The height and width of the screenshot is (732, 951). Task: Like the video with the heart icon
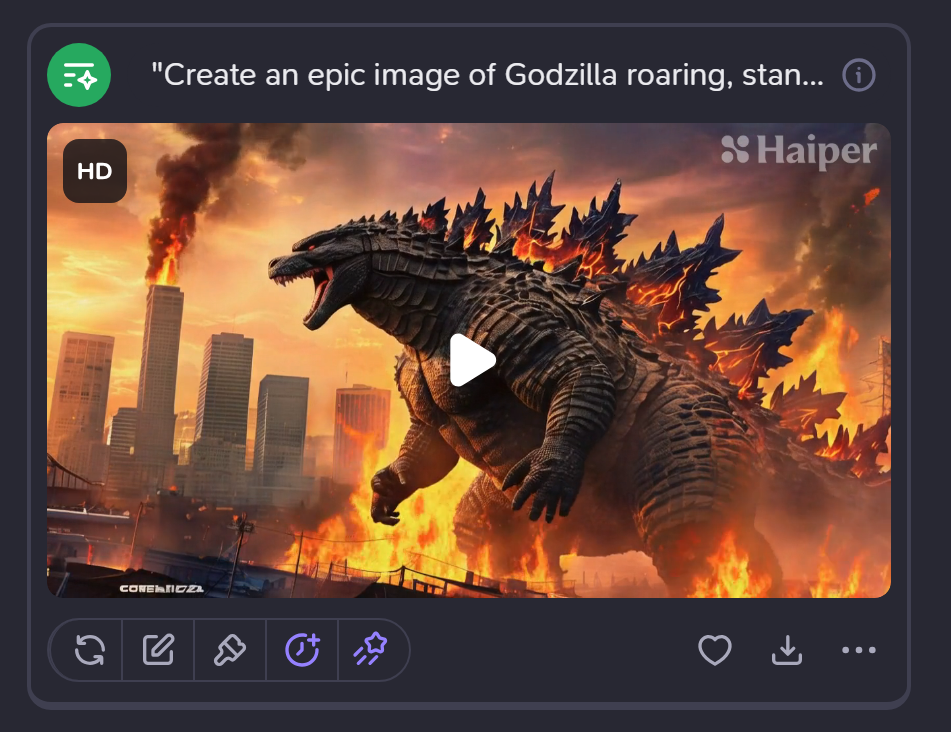click(x=715, y=650)
